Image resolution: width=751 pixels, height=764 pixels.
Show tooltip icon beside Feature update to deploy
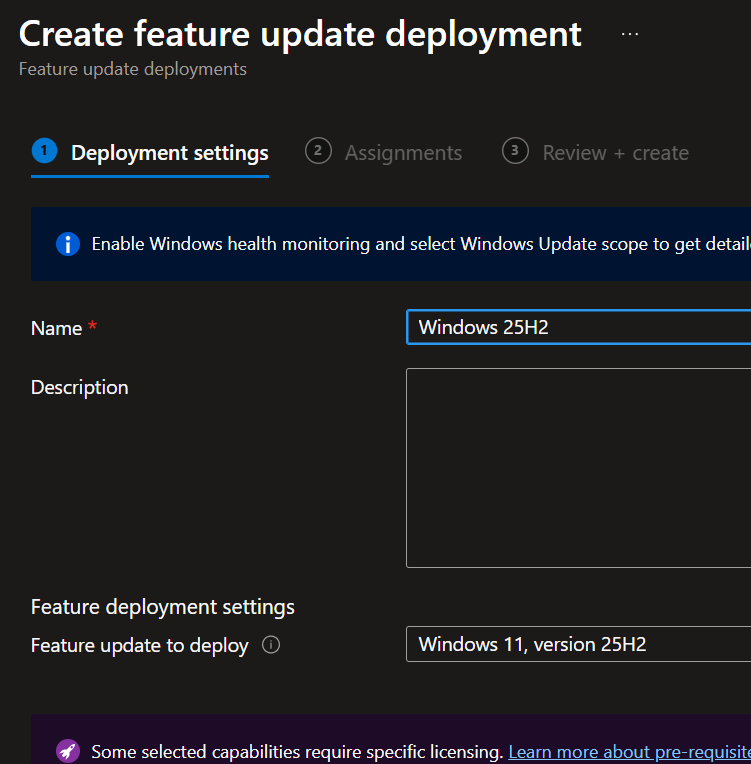tap(270, 645)
